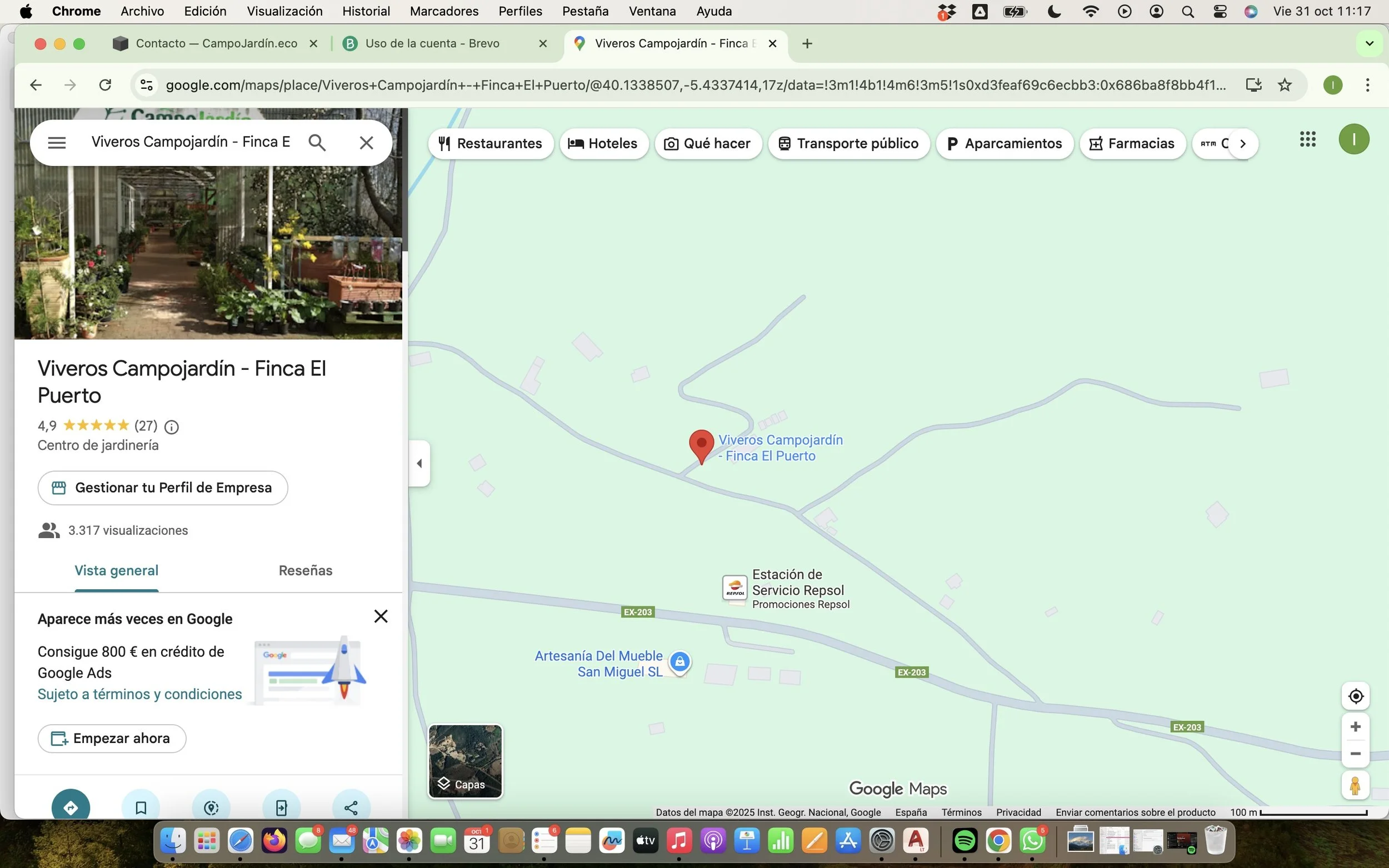Collapse the side panel arrow
Image resolution: width=1389 pixels, height=868 pixels.
coord(419,463)
